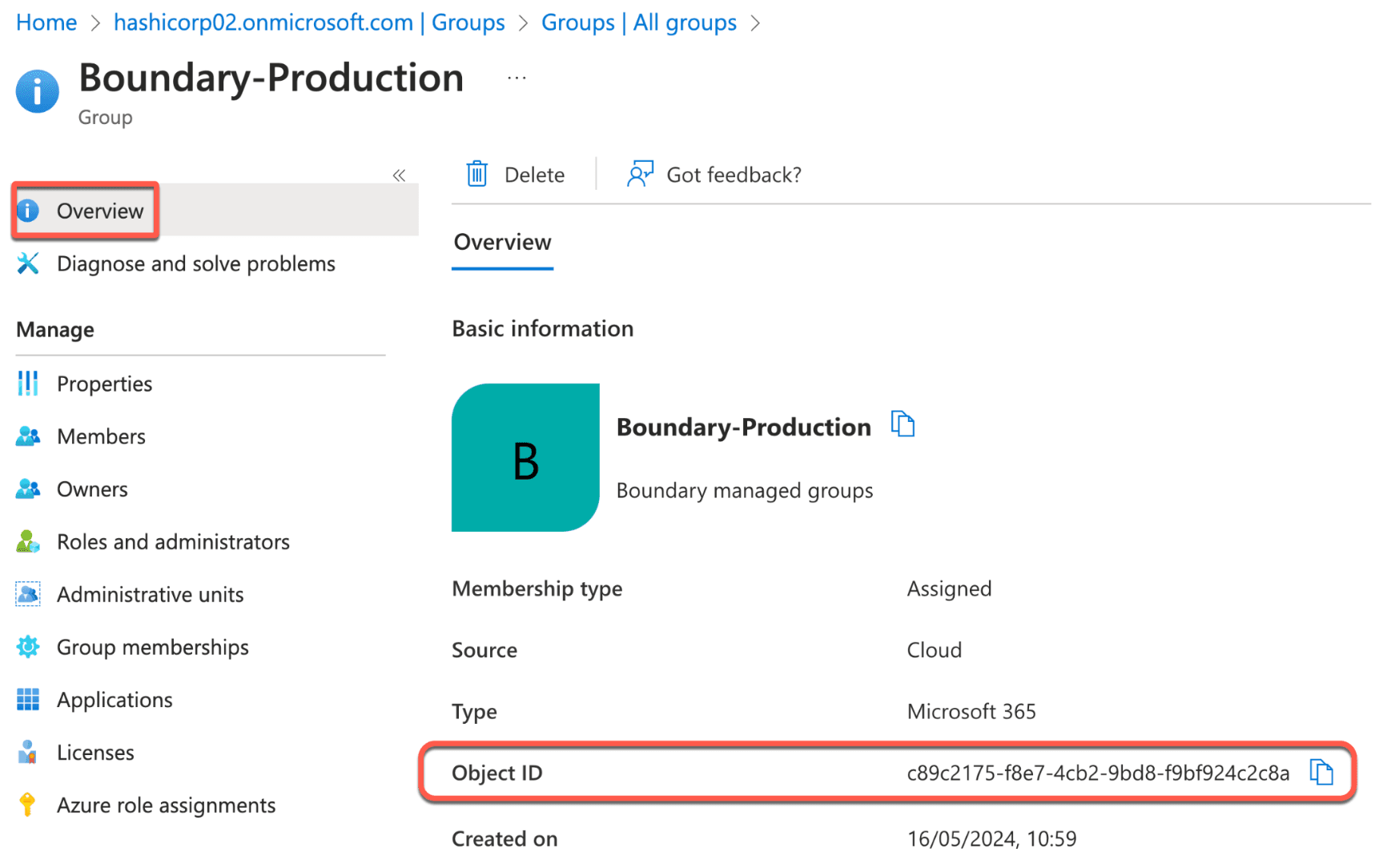
Task: Click the Group memberships gear icon
Action: coord(28,647)
